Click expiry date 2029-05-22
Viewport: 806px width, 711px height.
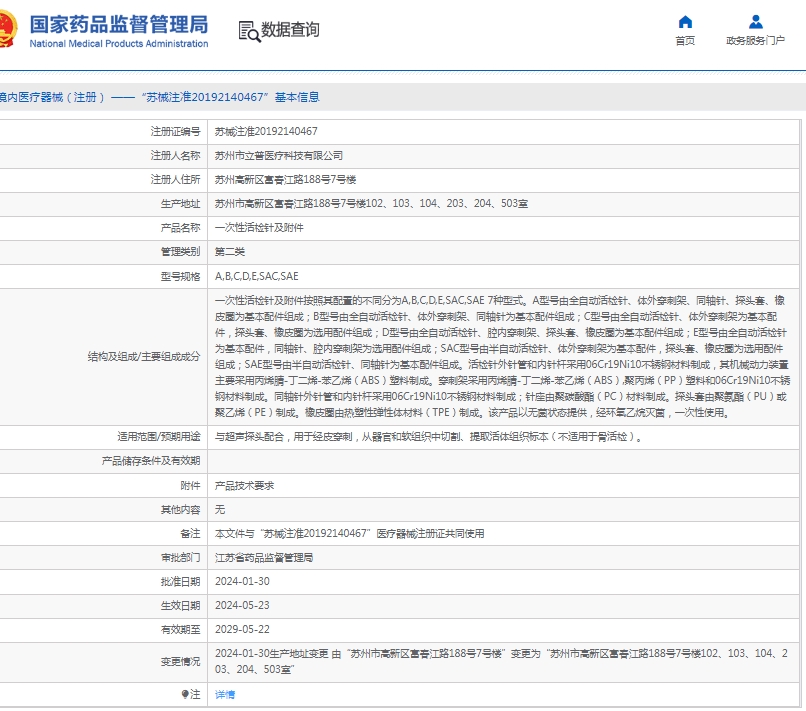[242, 629]
